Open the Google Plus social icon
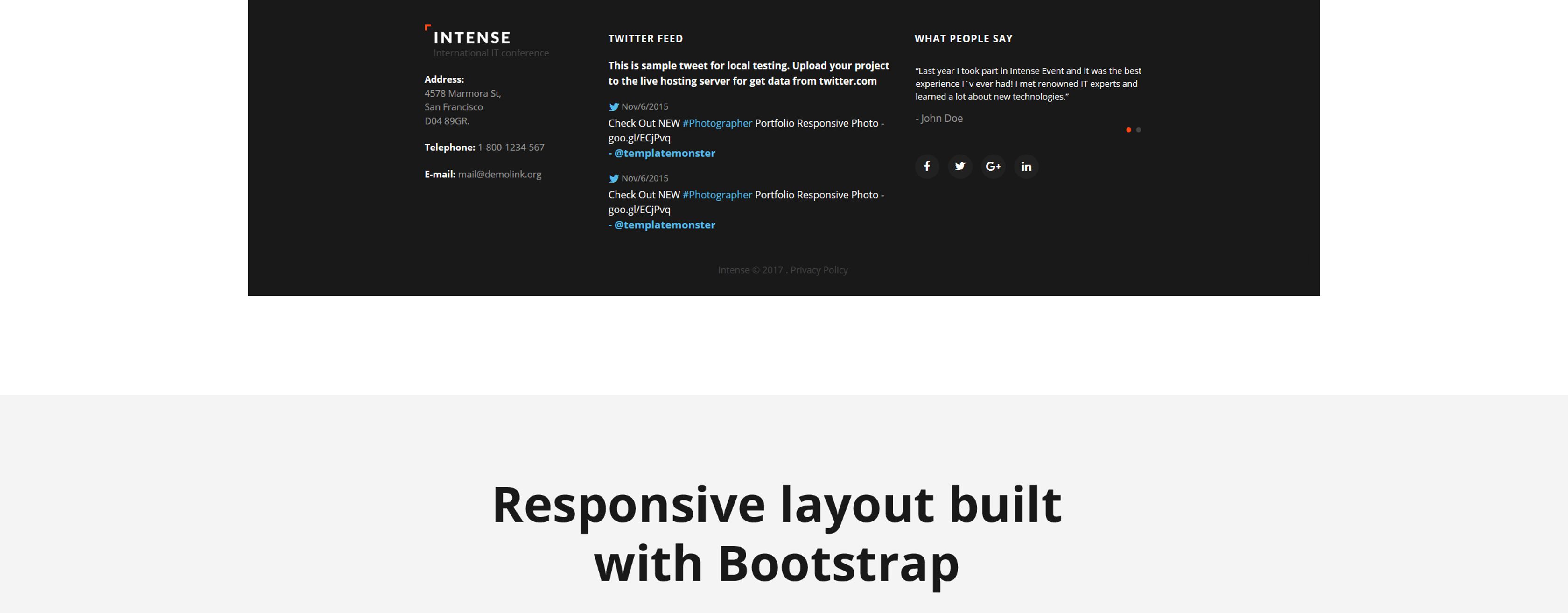1568x613 pixels. [x=993, y=166]
